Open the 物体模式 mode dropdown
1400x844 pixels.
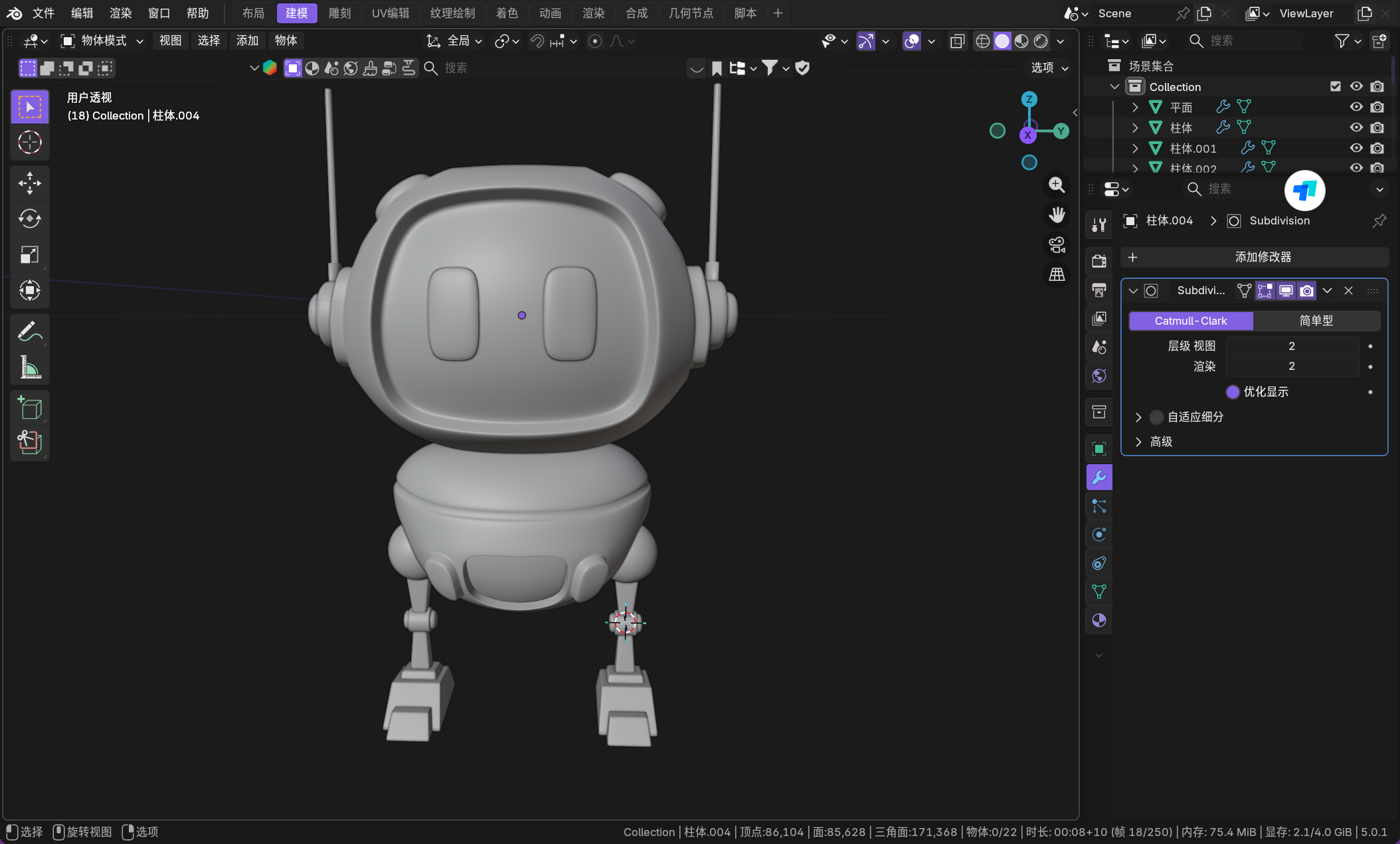tap(102, 41)
